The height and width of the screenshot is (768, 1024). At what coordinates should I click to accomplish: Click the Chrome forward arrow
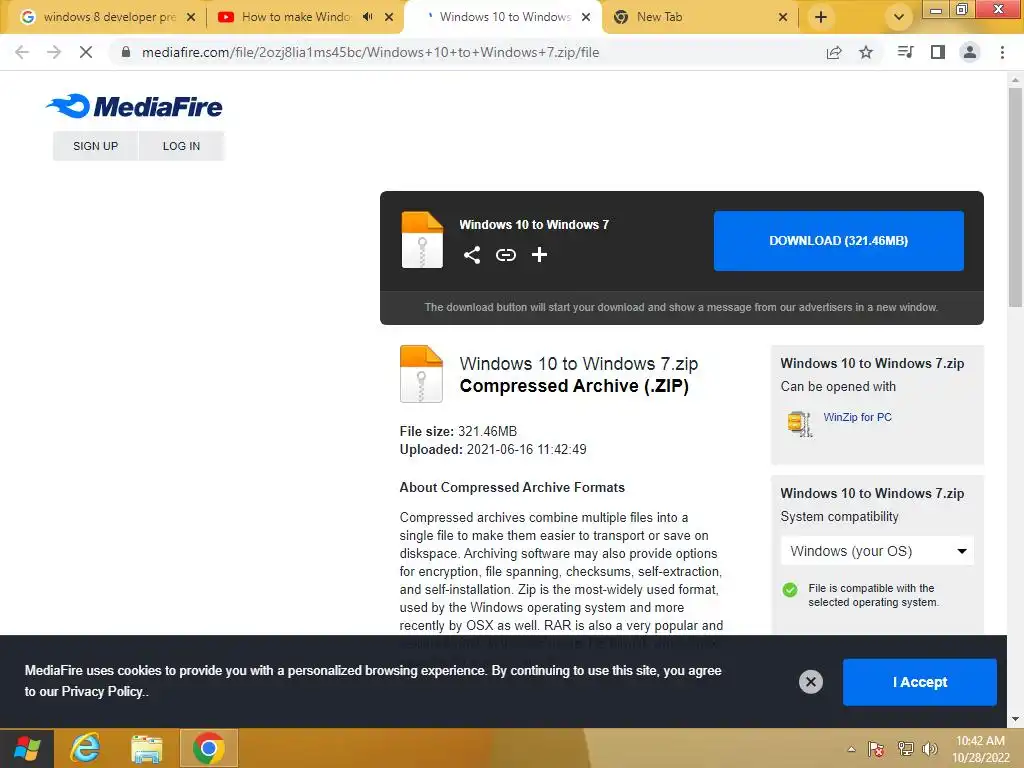[x=54, y=52]
